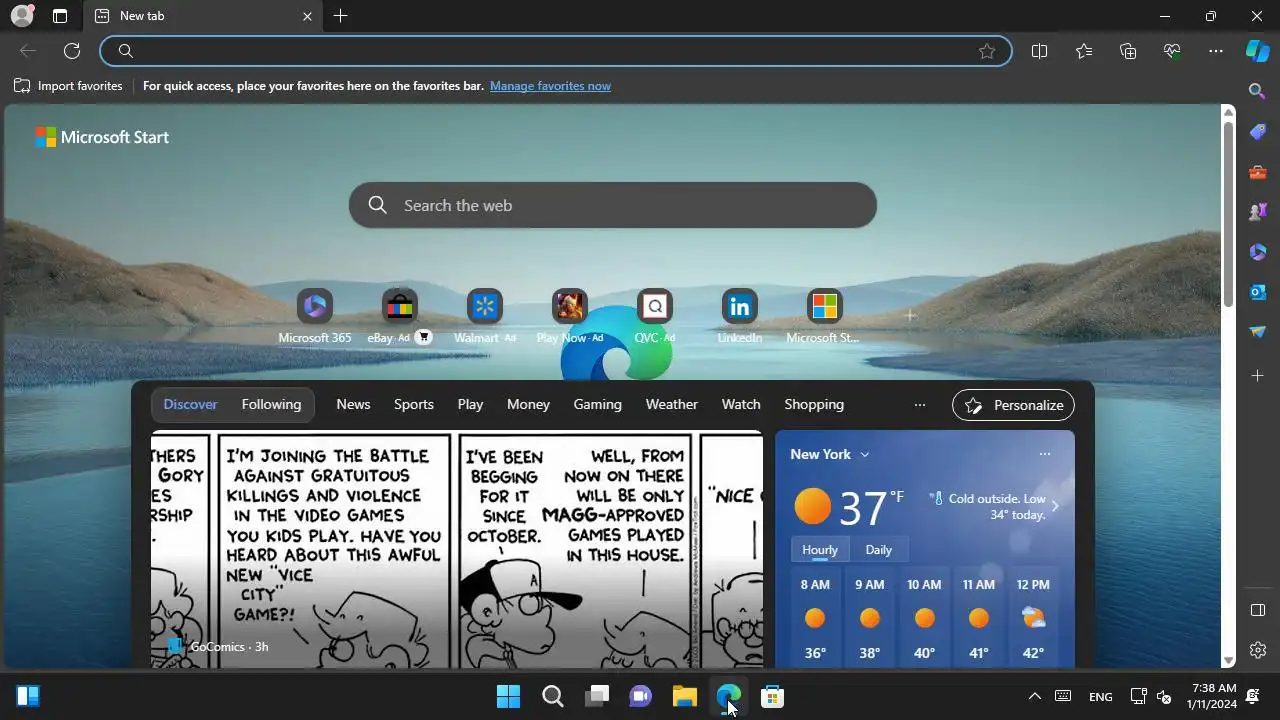Add a new quick link site

point(910,315)
